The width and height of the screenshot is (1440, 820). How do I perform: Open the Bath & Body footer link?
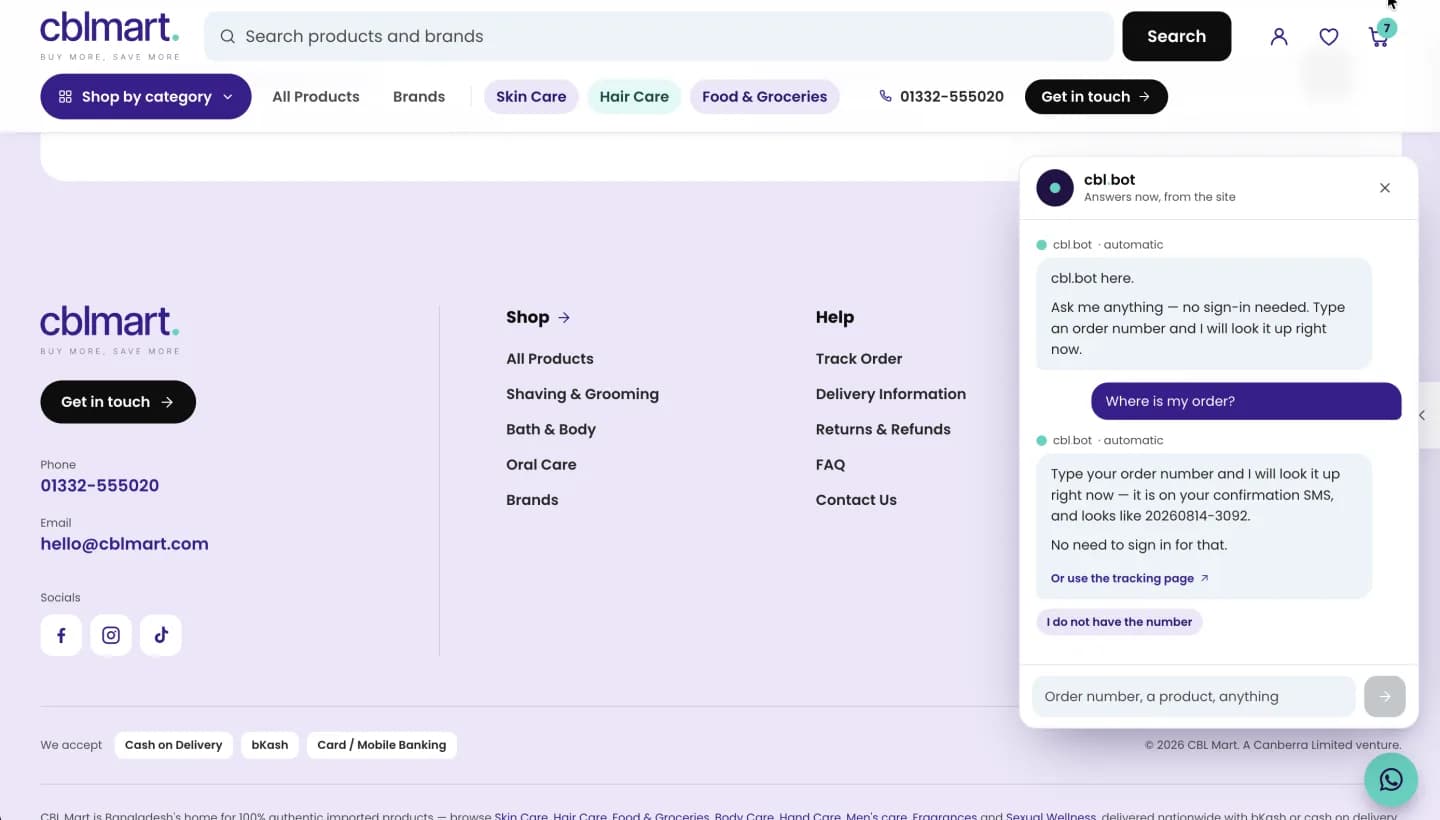click(551, 429)
